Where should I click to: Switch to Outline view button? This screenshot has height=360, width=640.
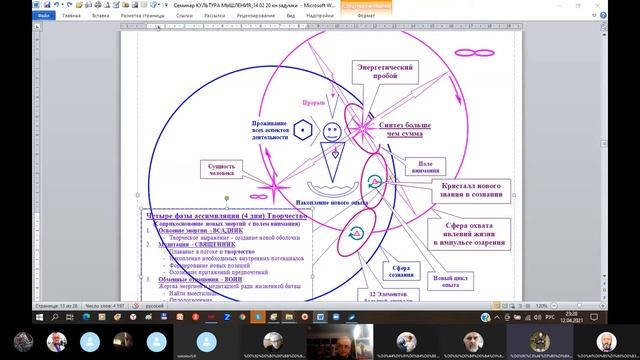[520, 306]
